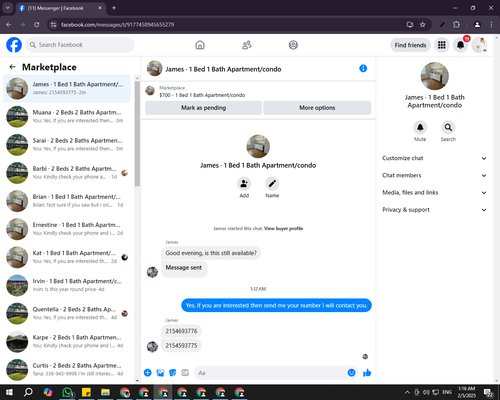Click the Mark as pending button
Image resolution: width=500 pixels, height=400 pixels.
click(x=203, y=108)
